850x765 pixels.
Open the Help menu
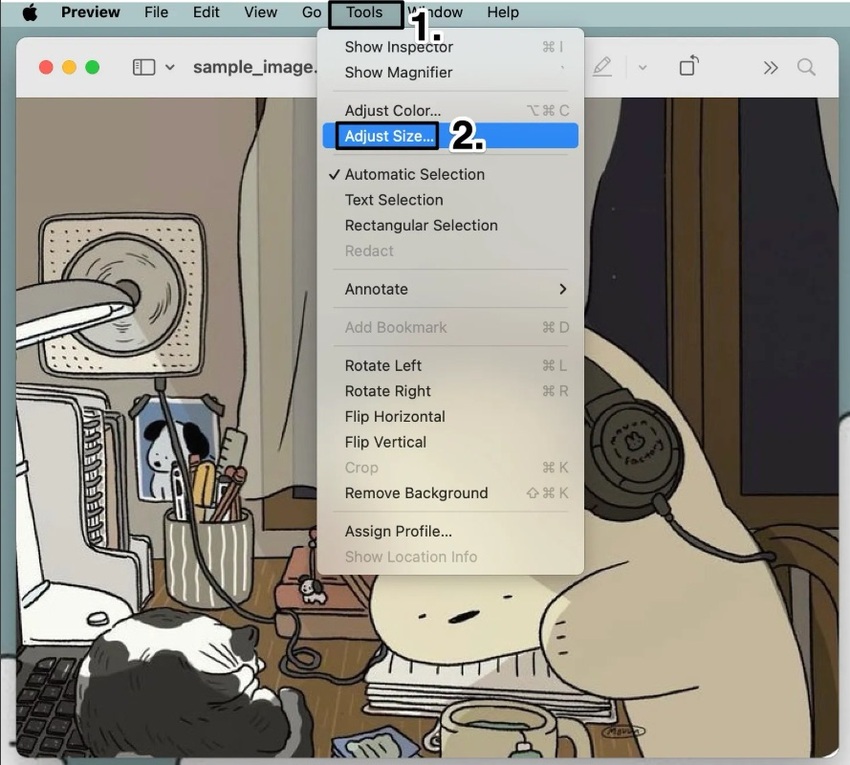pyautogui.click(x=503, y=12)
